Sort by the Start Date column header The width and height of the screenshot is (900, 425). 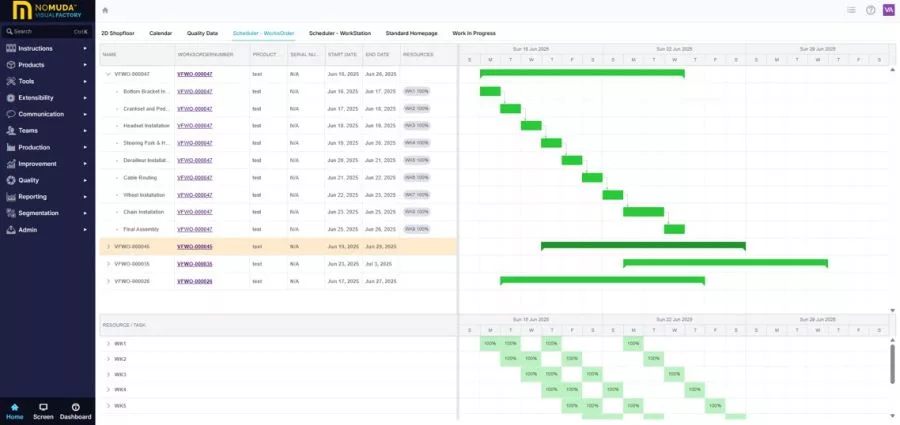[343, 55]
